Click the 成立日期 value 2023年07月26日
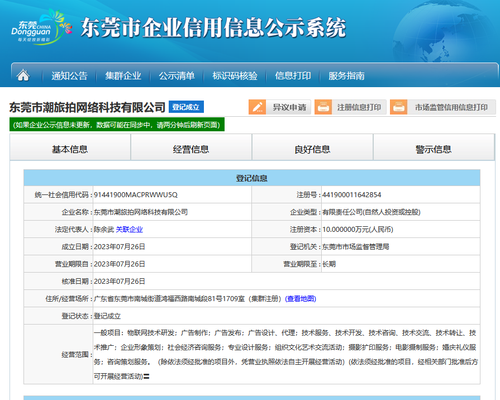Screen dimensions: 500x400 pos(119,247)
